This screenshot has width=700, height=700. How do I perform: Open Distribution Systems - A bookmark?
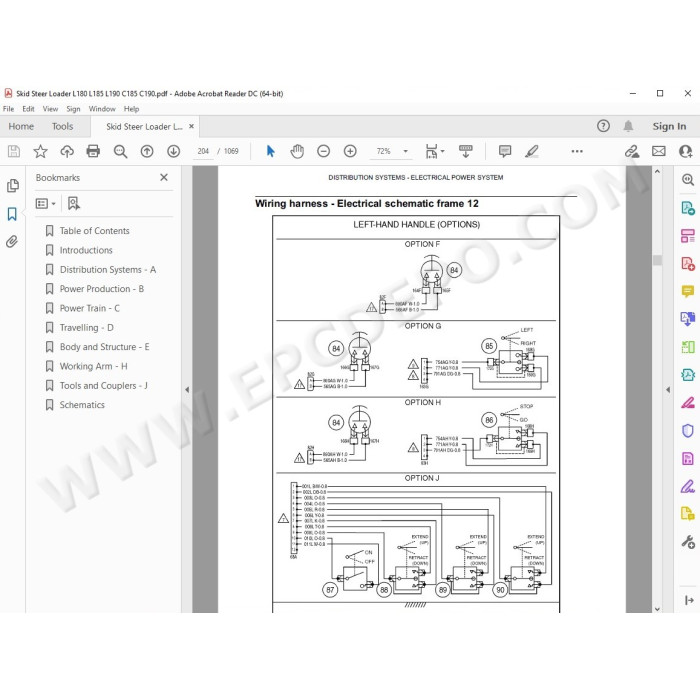pyautogui.click(x=108, y=270)
